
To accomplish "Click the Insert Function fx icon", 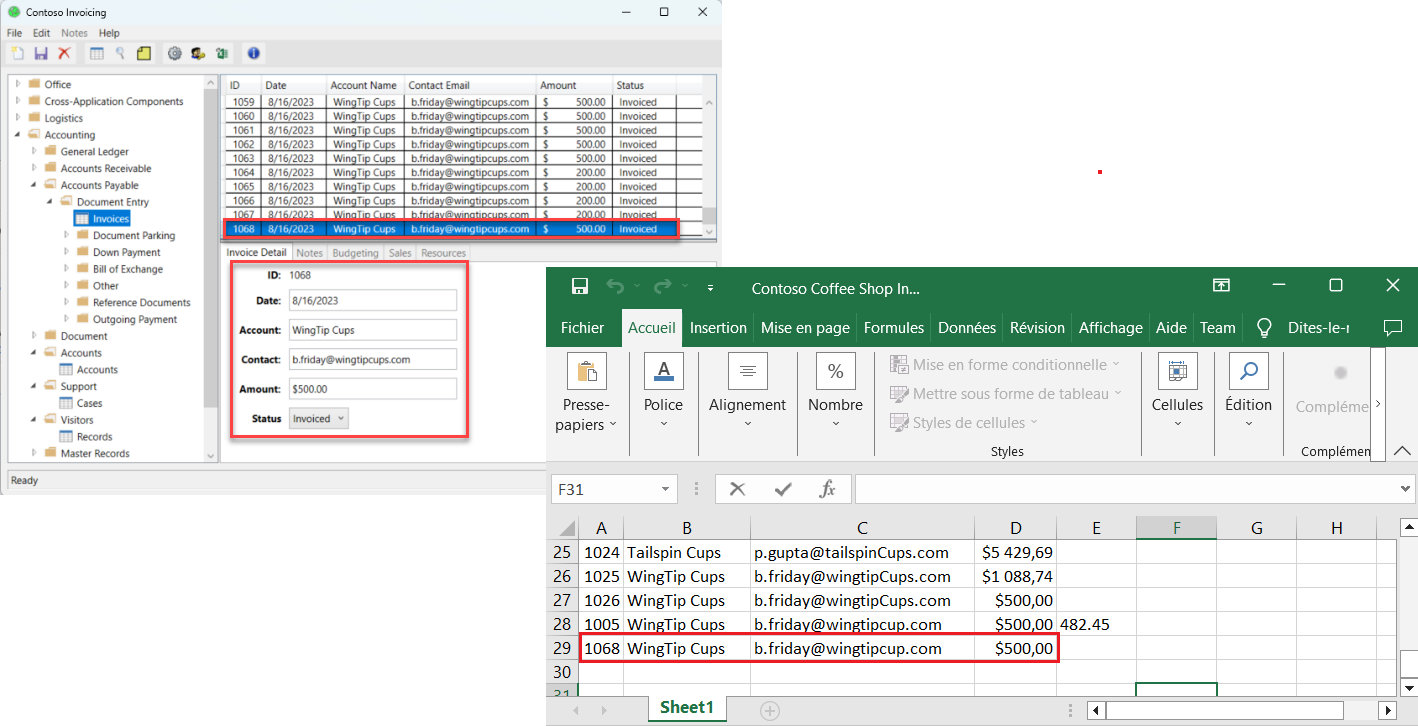I will coord(827,489).
